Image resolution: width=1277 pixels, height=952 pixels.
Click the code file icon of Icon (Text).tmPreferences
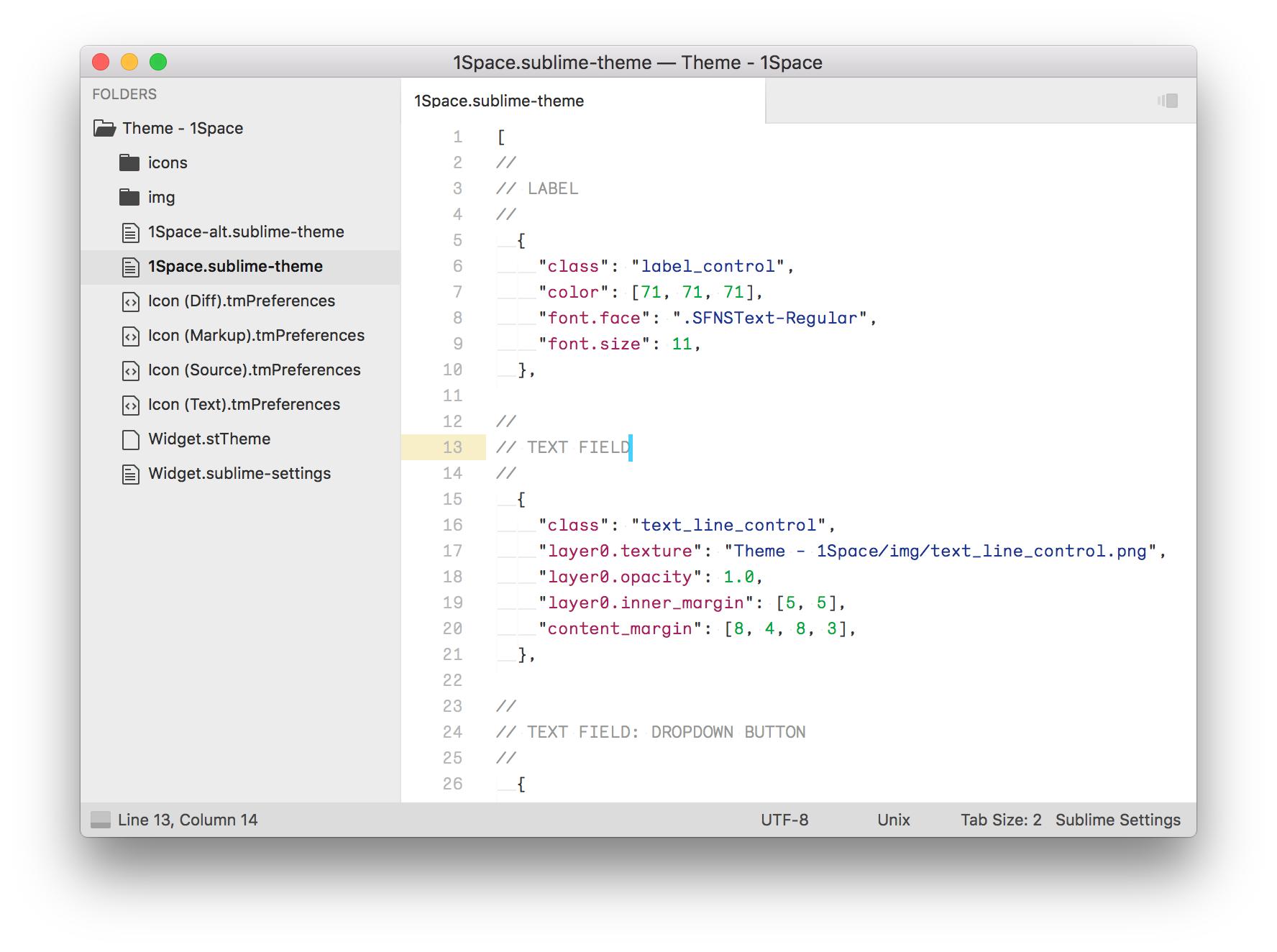pos(130,405)
